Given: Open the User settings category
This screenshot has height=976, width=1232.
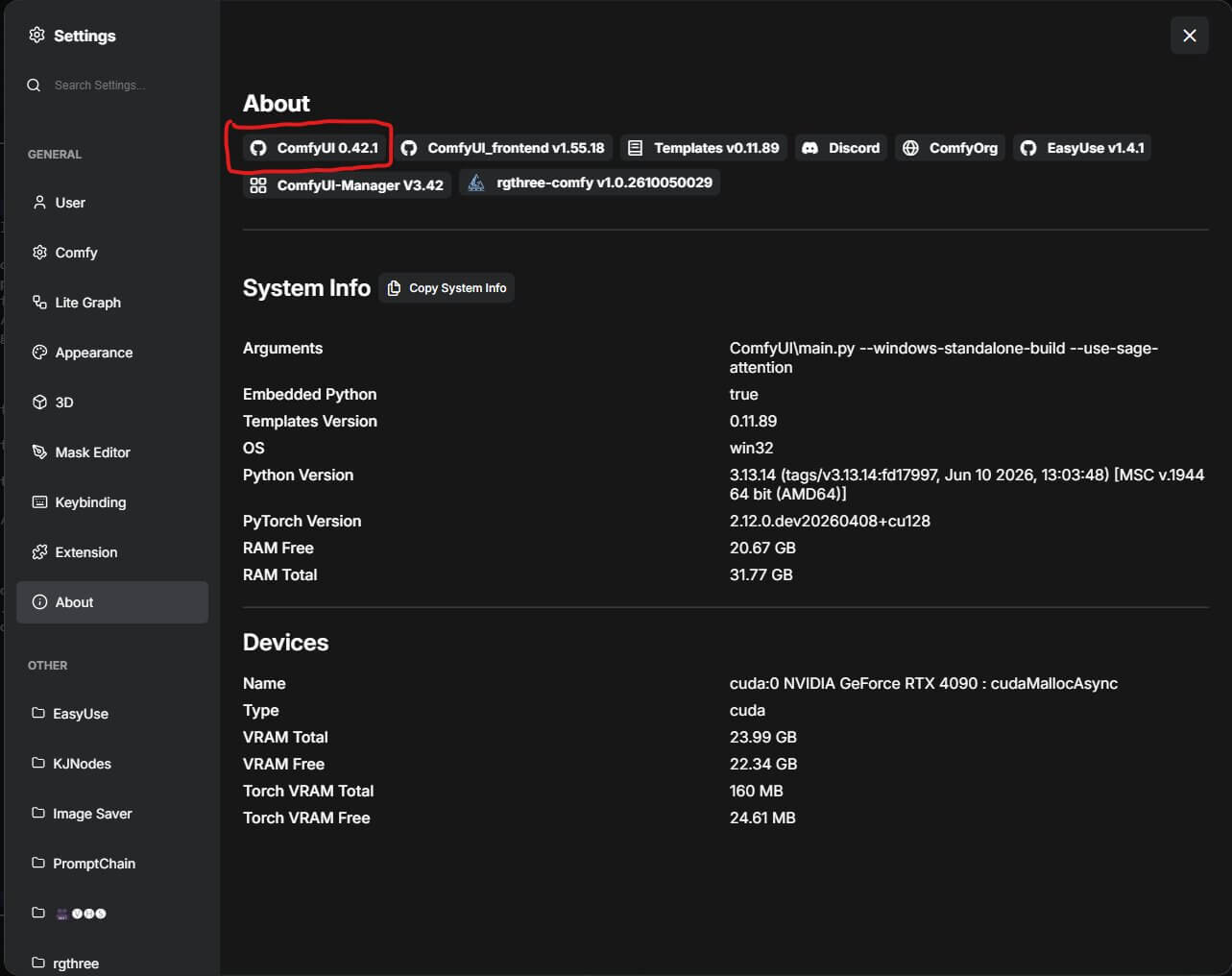Looking at the screenshot, I should (x=112, y=203).
